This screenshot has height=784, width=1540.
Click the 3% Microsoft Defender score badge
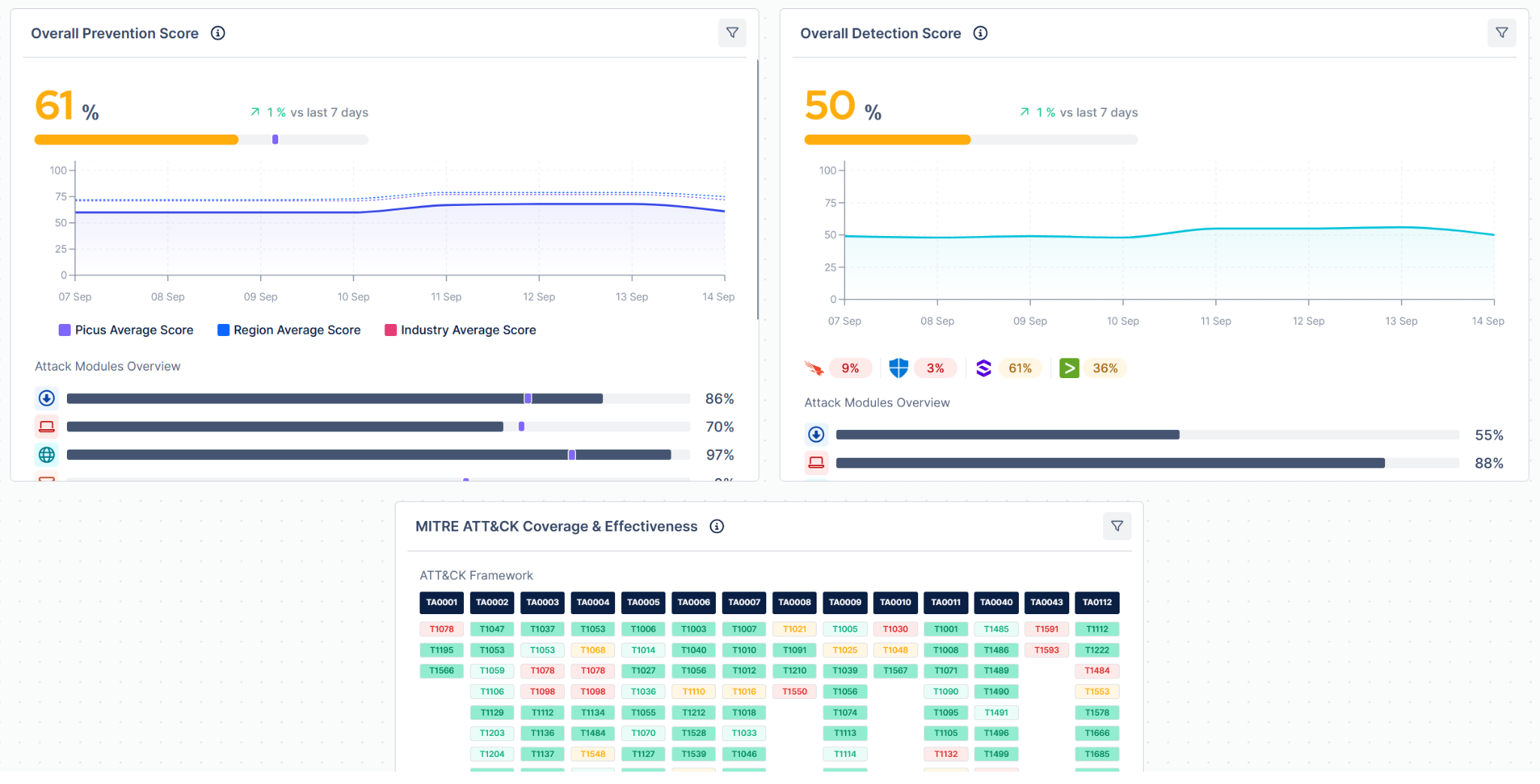click(935, 368)
